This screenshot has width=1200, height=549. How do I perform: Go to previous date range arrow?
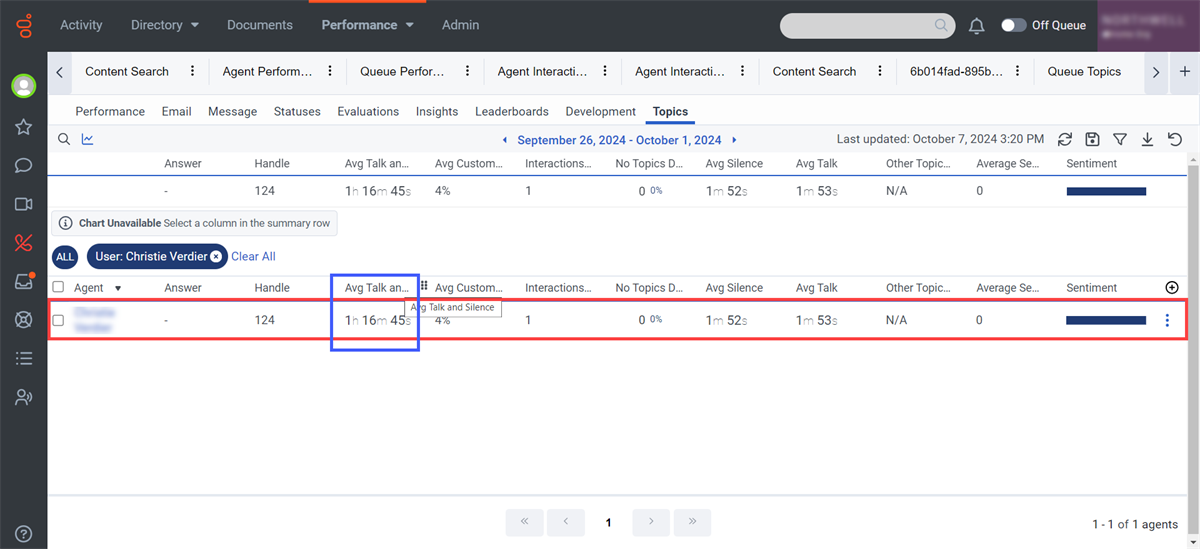tap(505, 140)
